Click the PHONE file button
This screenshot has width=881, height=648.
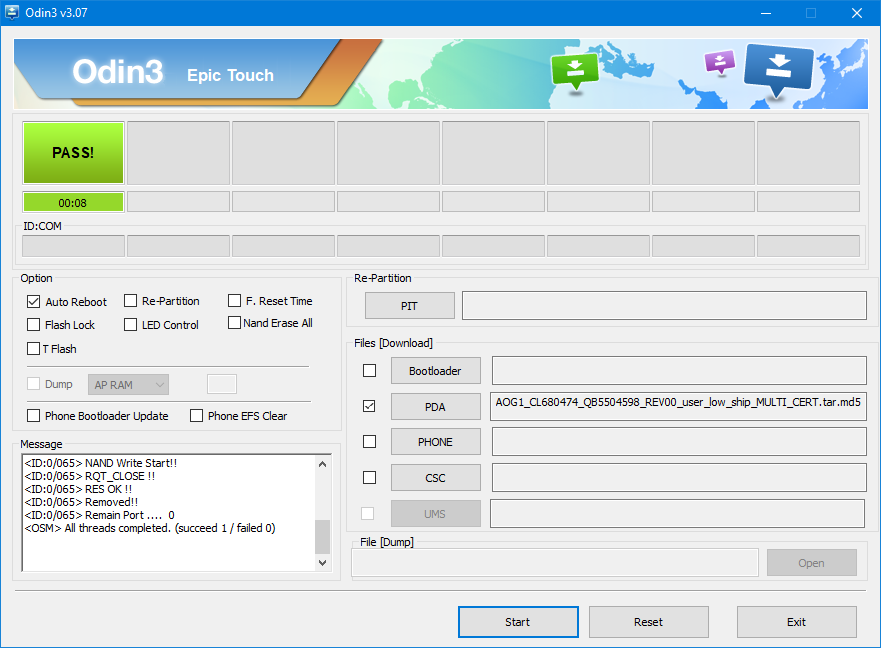click(x=435, y=442)
